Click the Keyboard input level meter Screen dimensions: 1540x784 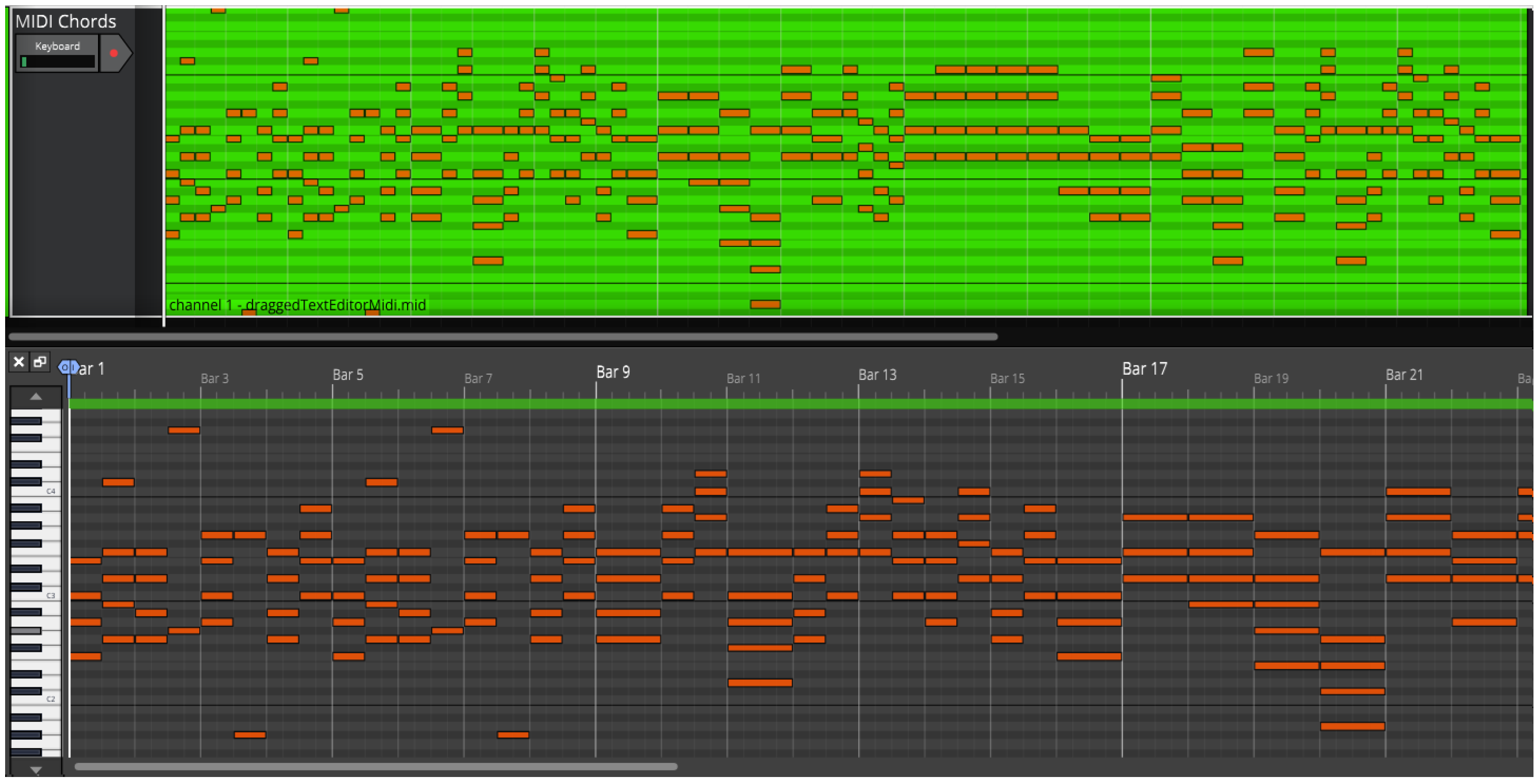pos(57,62)
